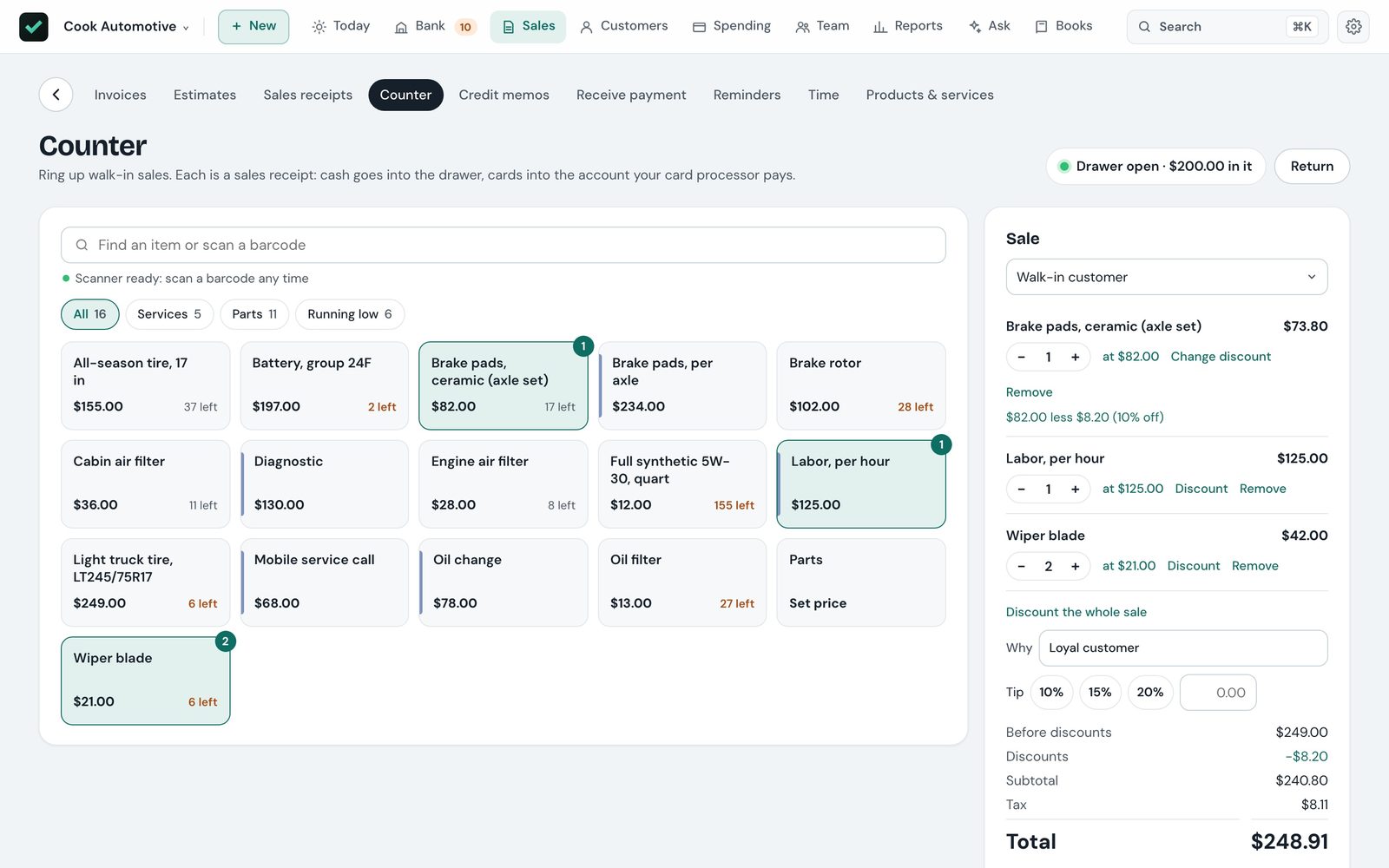Select the 20% tip option

click(x=1149, y=693)
